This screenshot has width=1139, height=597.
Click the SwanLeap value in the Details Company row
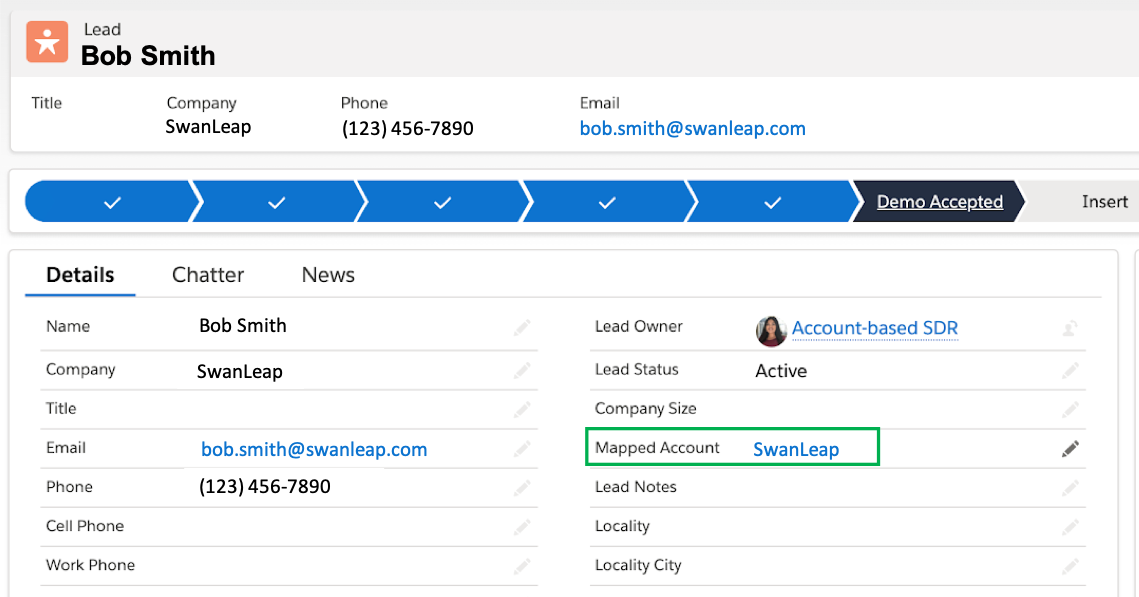click(x=240, y=371)
